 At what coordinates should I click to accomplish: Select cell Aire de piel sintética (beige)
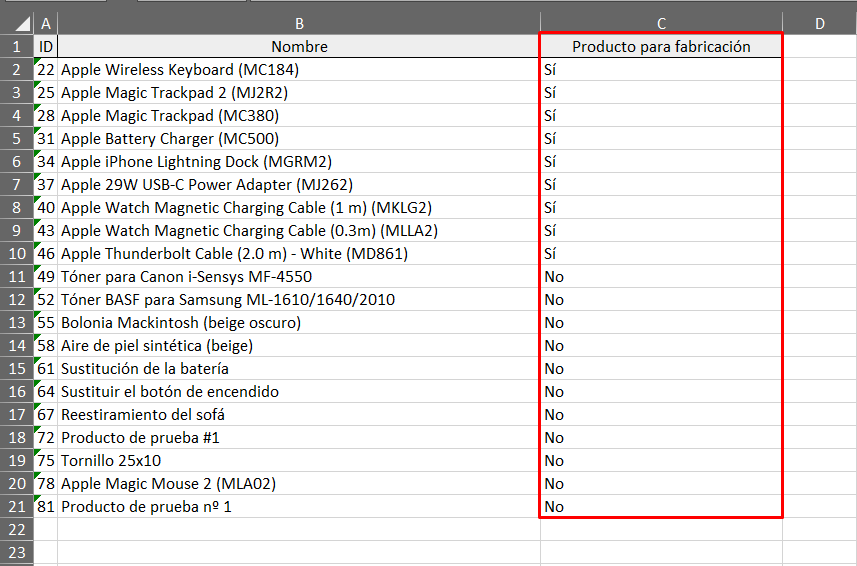point(299,345)
